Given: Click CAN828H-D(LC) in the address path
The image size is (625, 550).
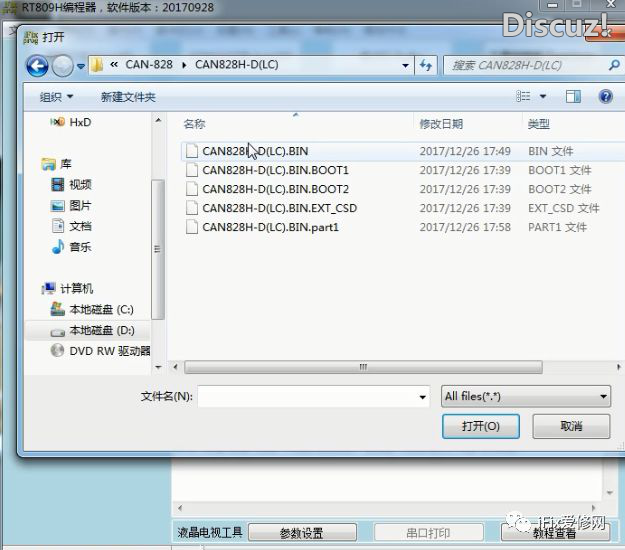Looking at the screenshot, I should coord(237,65).
